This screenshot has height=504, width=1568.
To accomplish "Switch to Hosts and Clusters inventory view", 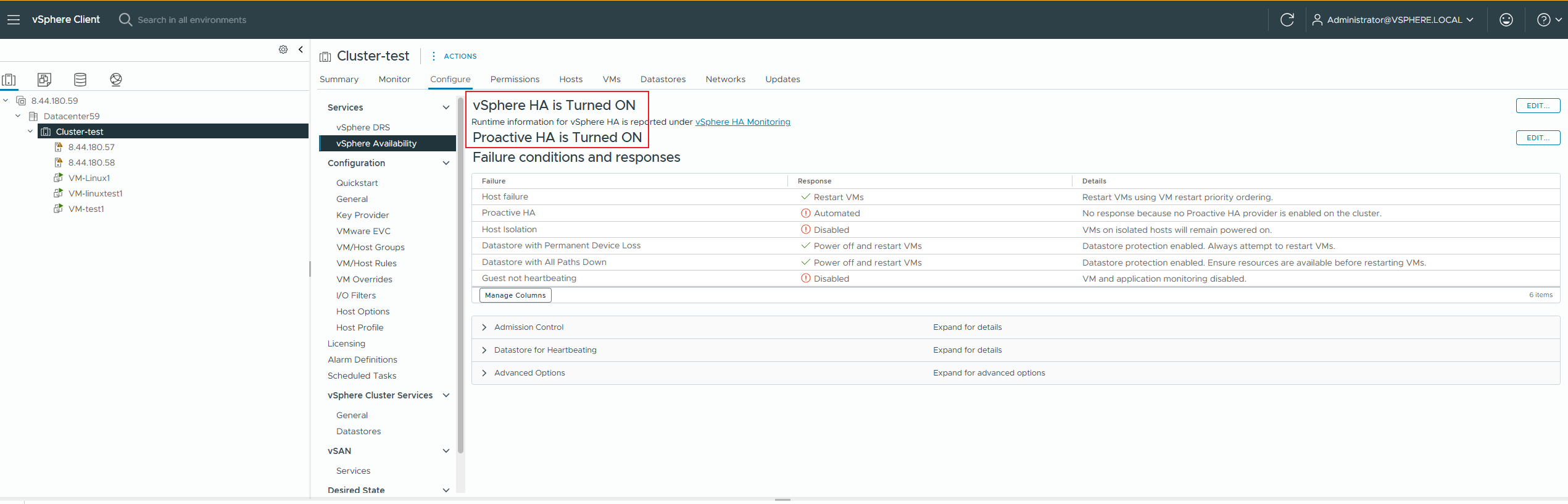I will (x=9, y=79).
